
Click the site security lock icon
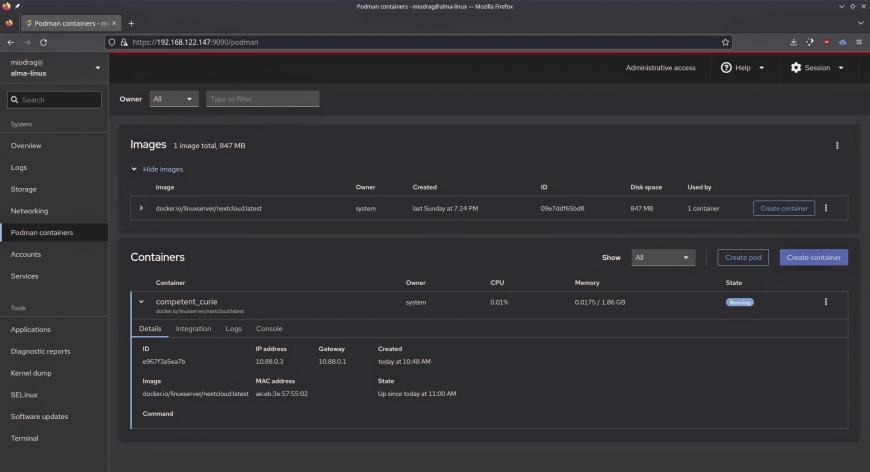pyautogui.click(x=124, y=42)
